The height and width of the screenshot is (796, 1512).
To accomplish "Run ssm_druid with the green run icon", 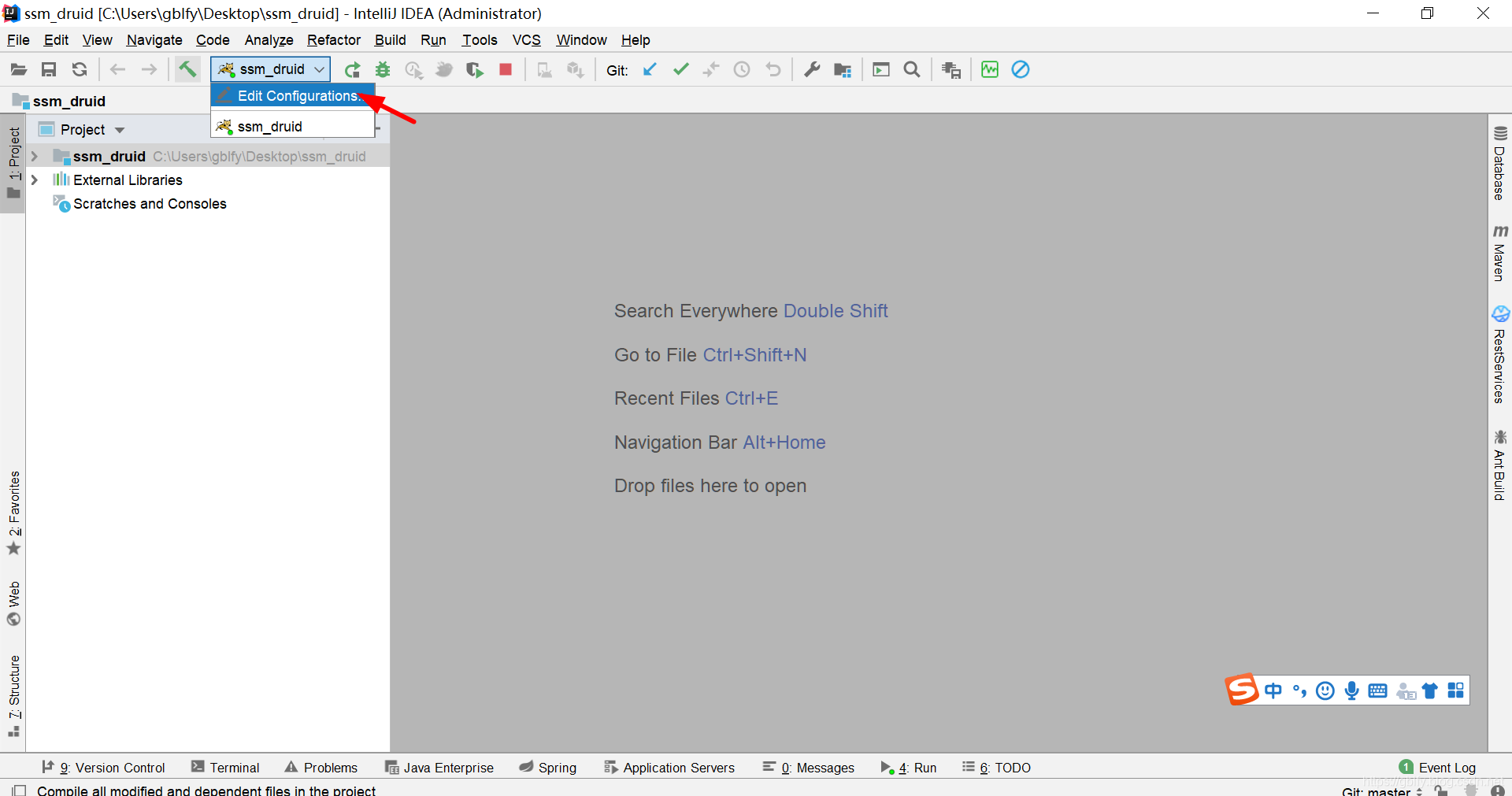I will click(352, 70).
